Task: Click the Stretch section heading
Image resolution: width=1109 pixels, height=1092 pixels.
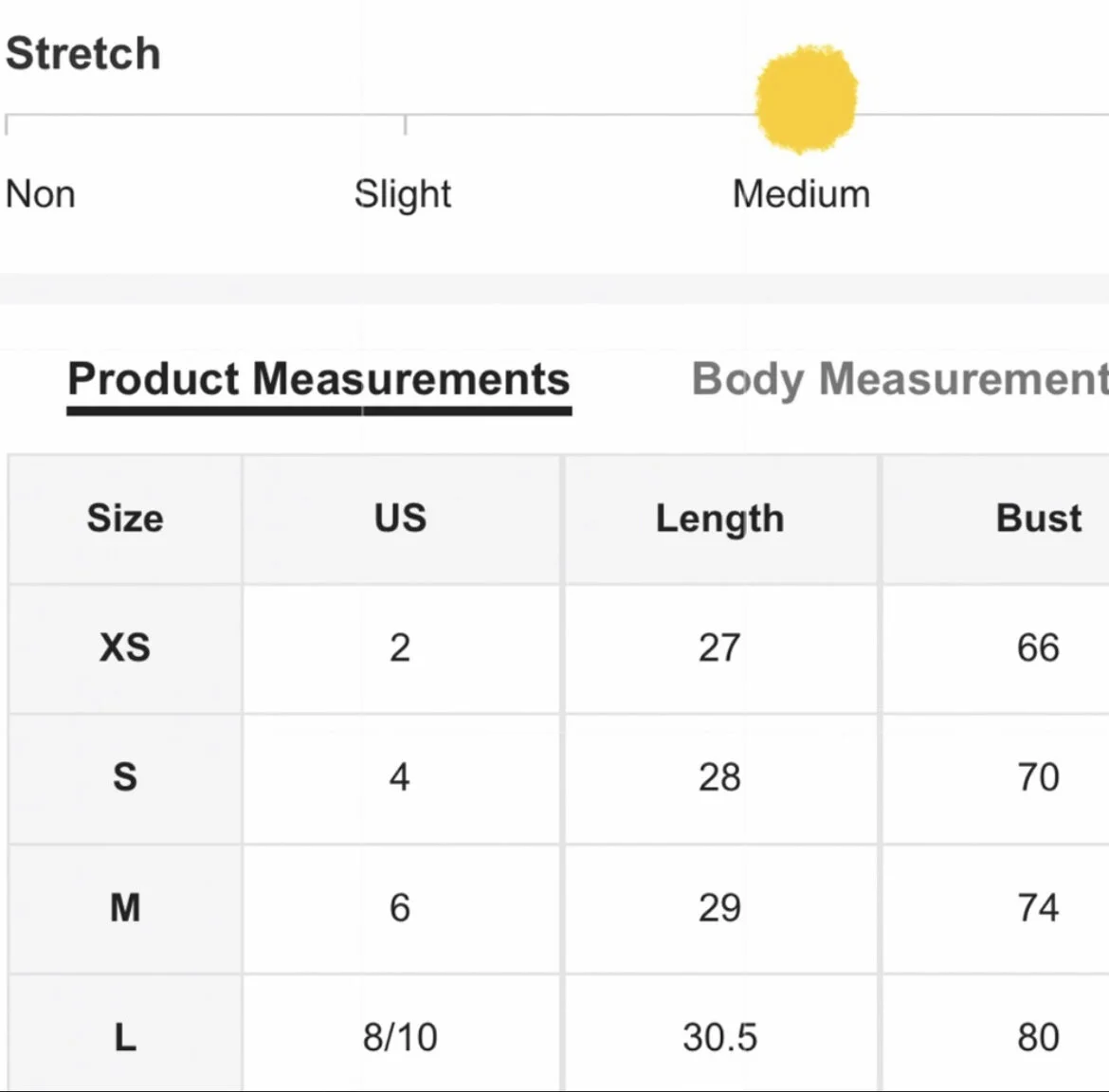Action: click(x=83, y=53)
